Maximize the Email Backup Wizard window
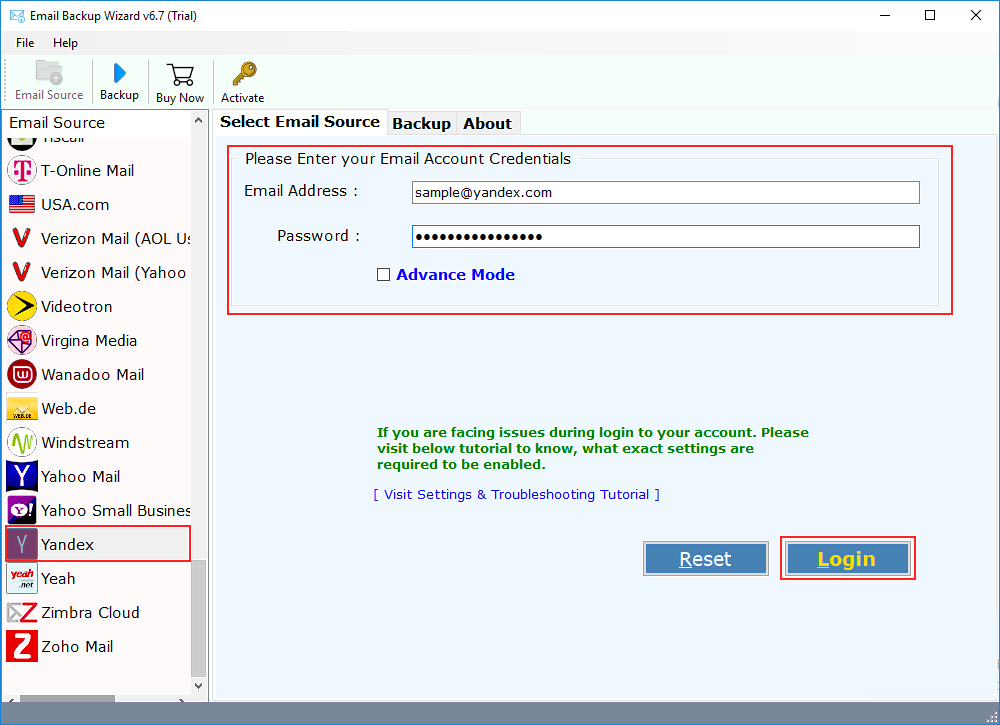This screenshot has width=1000, height=725. click(930, 15)
